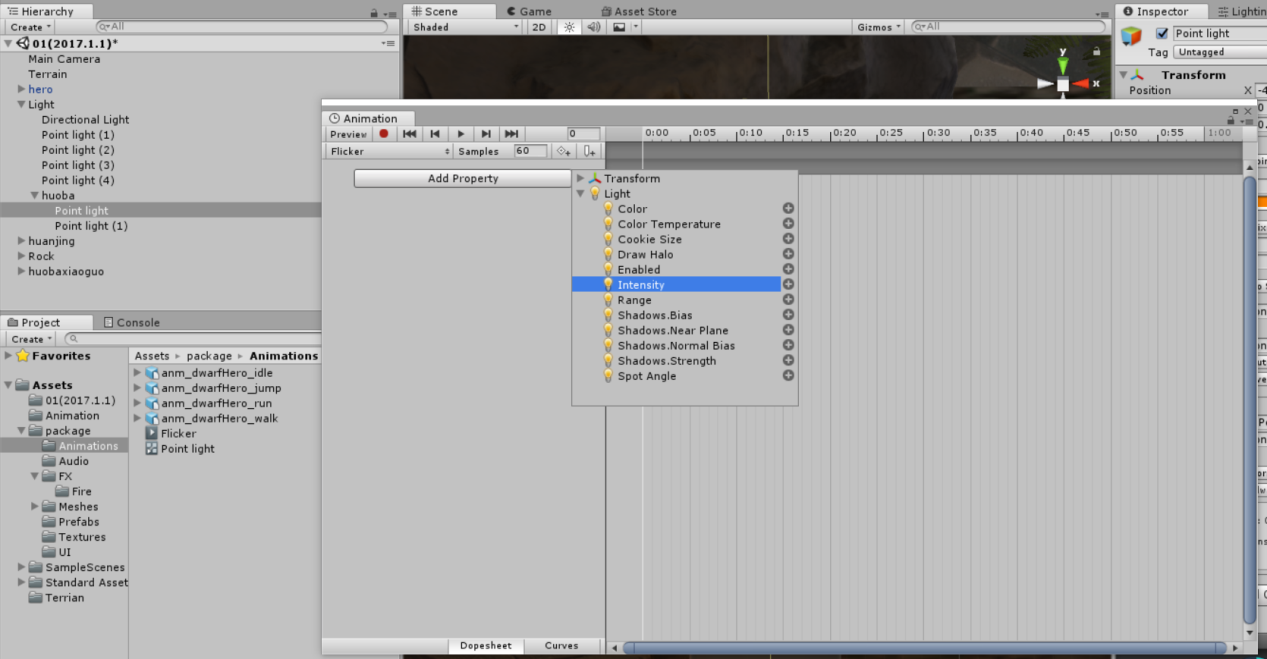This screenshot has height=659, width=1267.
Task: Click the red record button in Animation
Action: click(x=383, y=134)
